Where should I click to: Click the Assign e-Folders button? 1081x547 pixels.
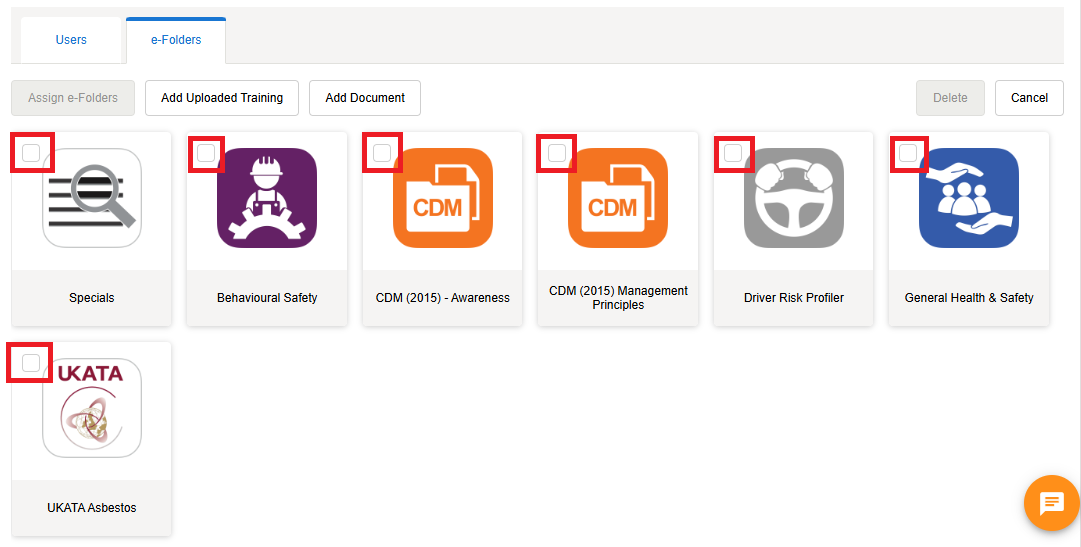[73, 98]
